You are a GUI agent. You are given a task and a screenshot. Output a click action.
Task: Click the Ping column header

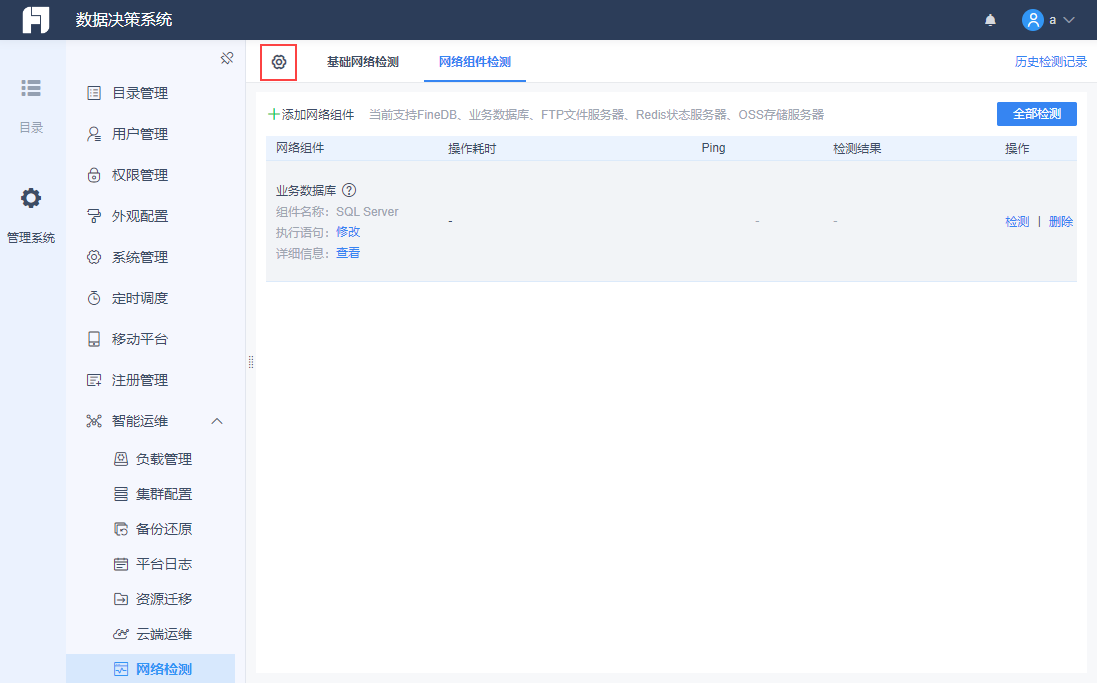point(714,148)
